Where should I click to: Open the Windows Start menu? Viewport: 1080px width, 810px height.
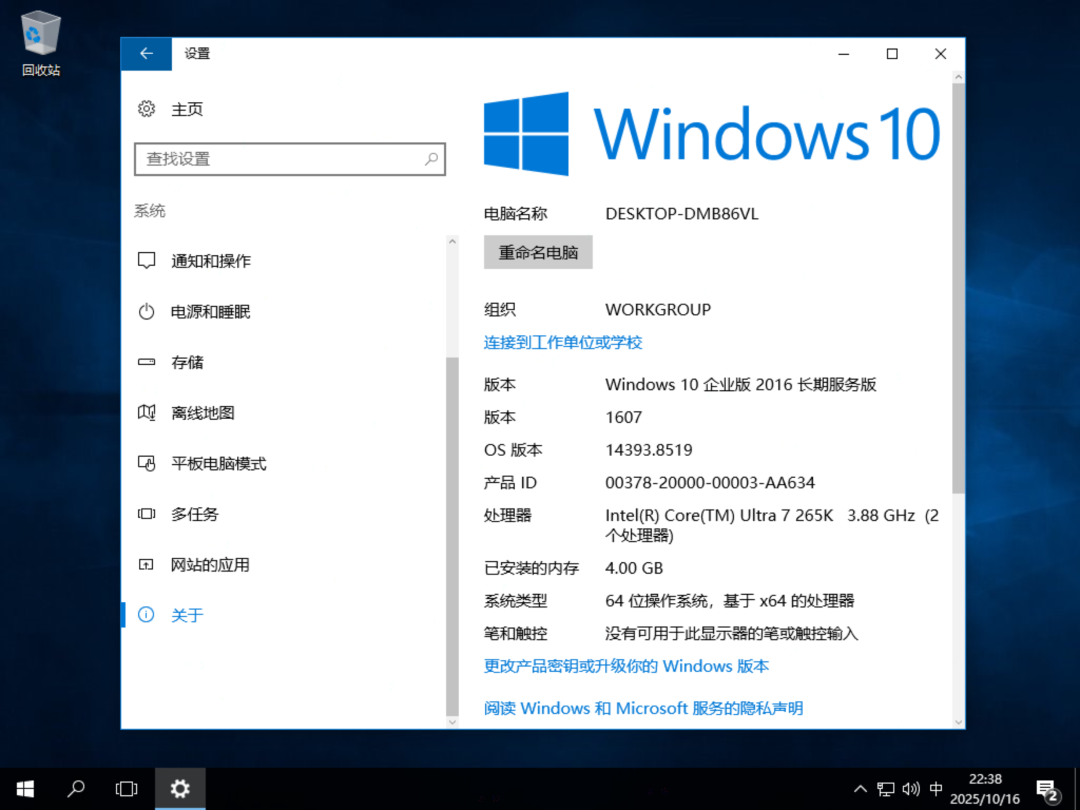(25, 789)
